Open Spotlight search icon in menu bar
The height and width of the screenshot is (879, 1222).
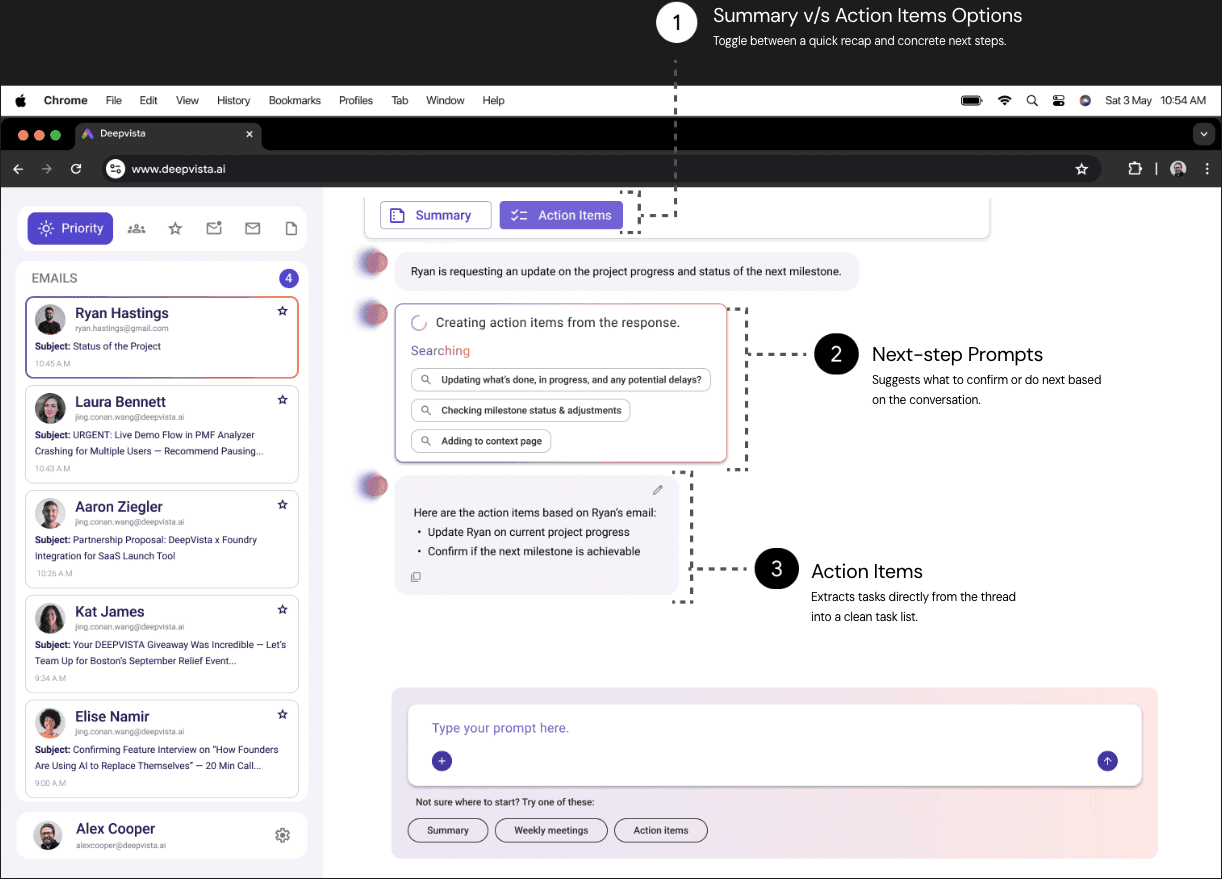pos(1033,100)
